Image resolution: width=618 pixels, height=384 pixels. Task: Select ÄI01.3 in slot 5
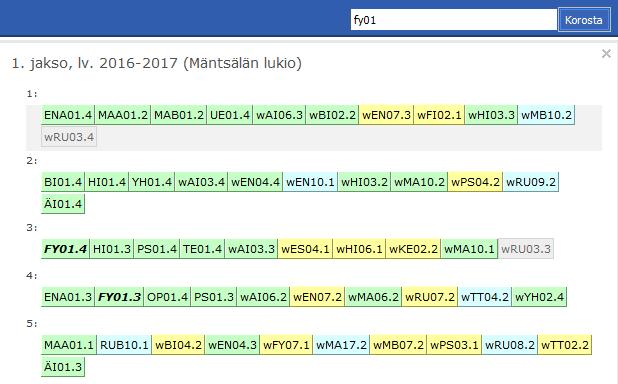tap(63, 367)
